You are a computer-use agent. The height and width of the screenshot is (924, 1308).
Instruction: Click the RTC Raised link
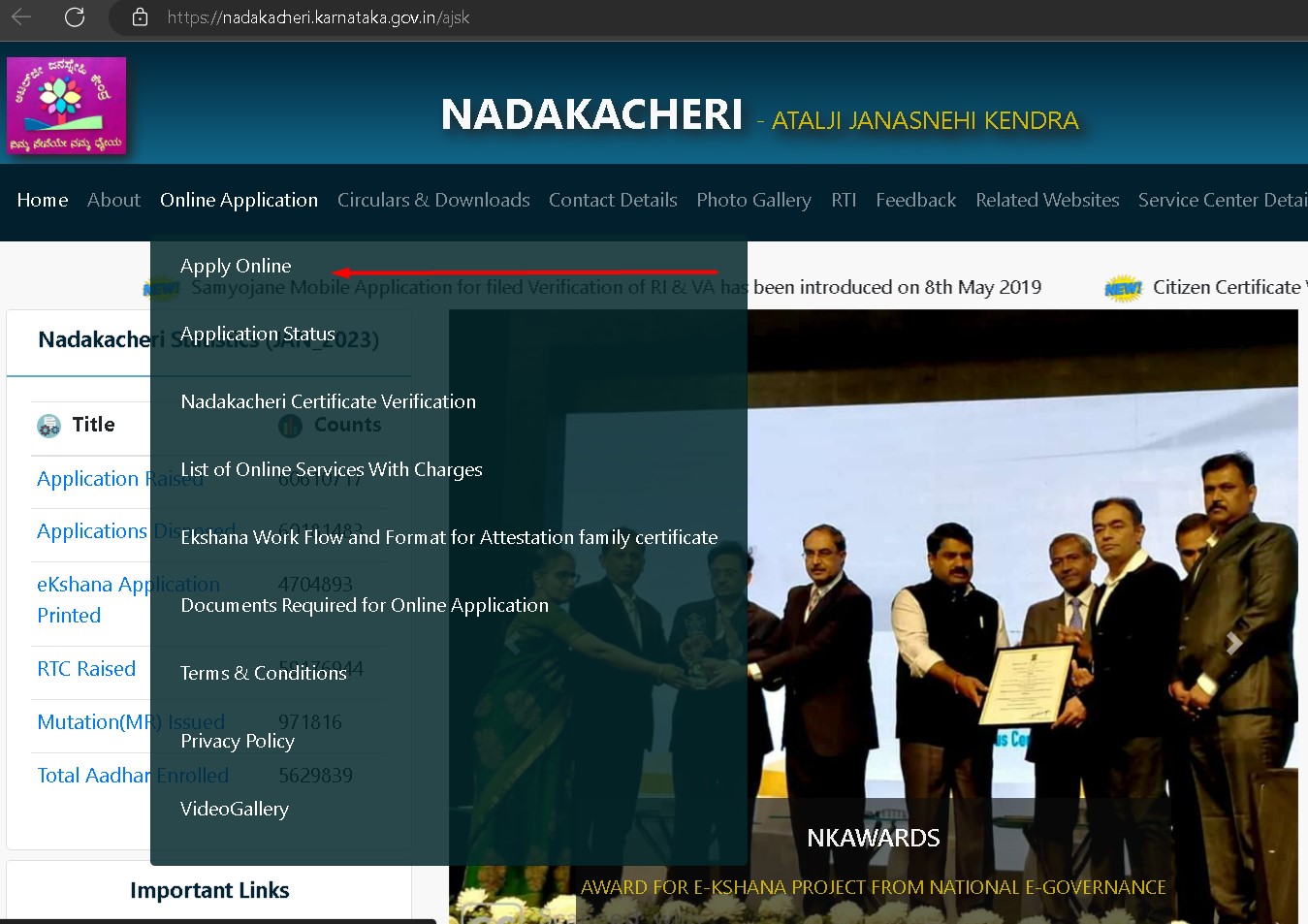86,669
